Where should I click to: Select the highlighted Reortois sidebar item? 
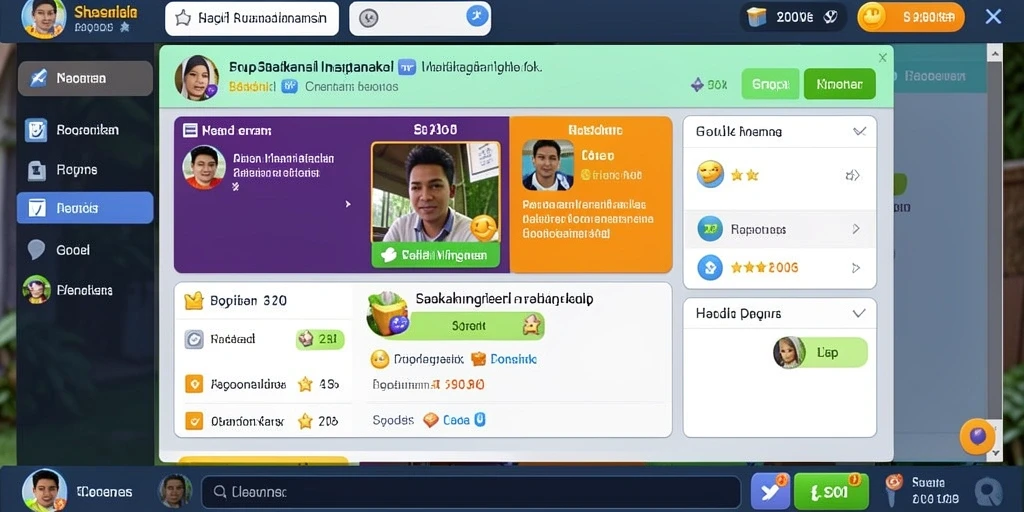85,208
